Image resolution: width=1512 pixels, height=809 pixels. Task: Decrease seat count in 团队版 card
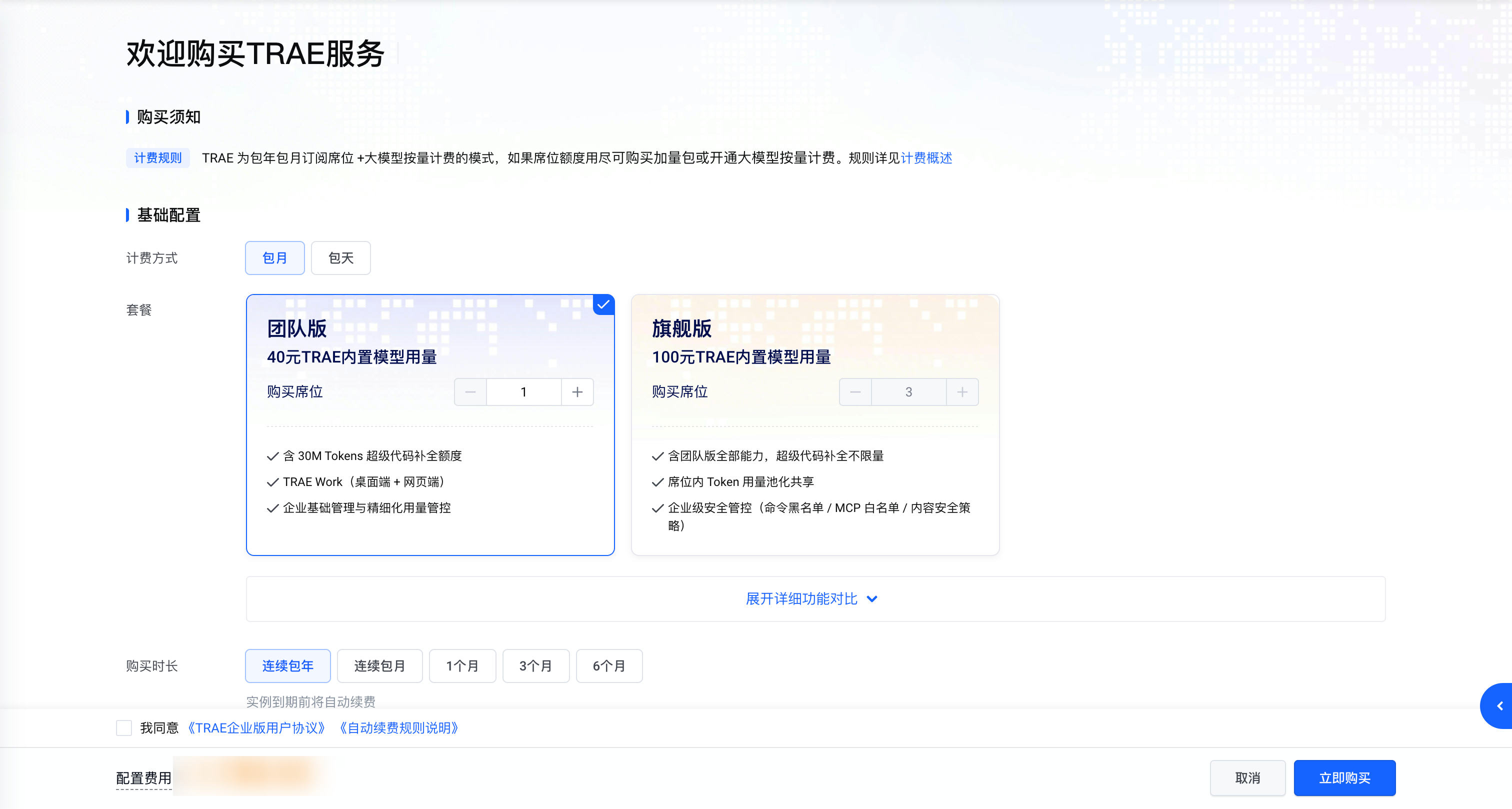coord(470,392)
